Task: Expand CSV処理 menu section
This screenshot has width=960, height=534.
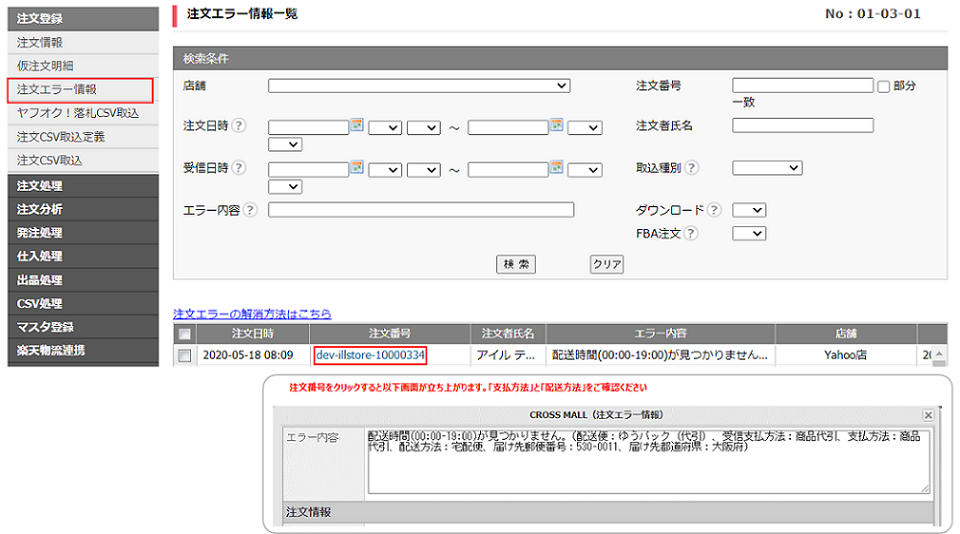Action: (83, 303)
